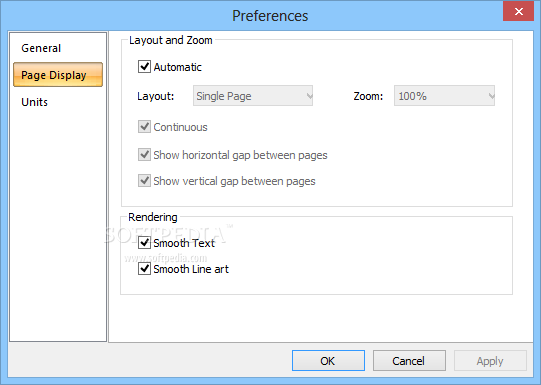Click the Rendering group label

click(153, 217)
